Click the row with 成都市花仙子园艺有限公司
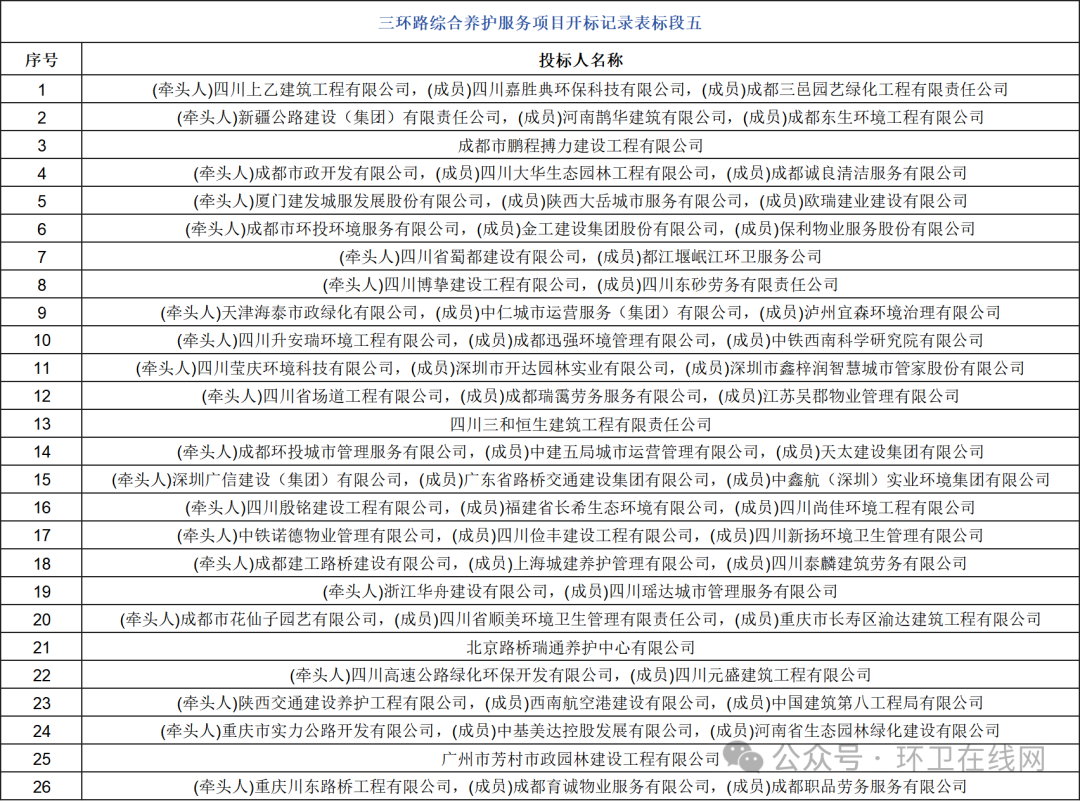The width and height of the screenshot is (1080, 801). click(540, 619)
